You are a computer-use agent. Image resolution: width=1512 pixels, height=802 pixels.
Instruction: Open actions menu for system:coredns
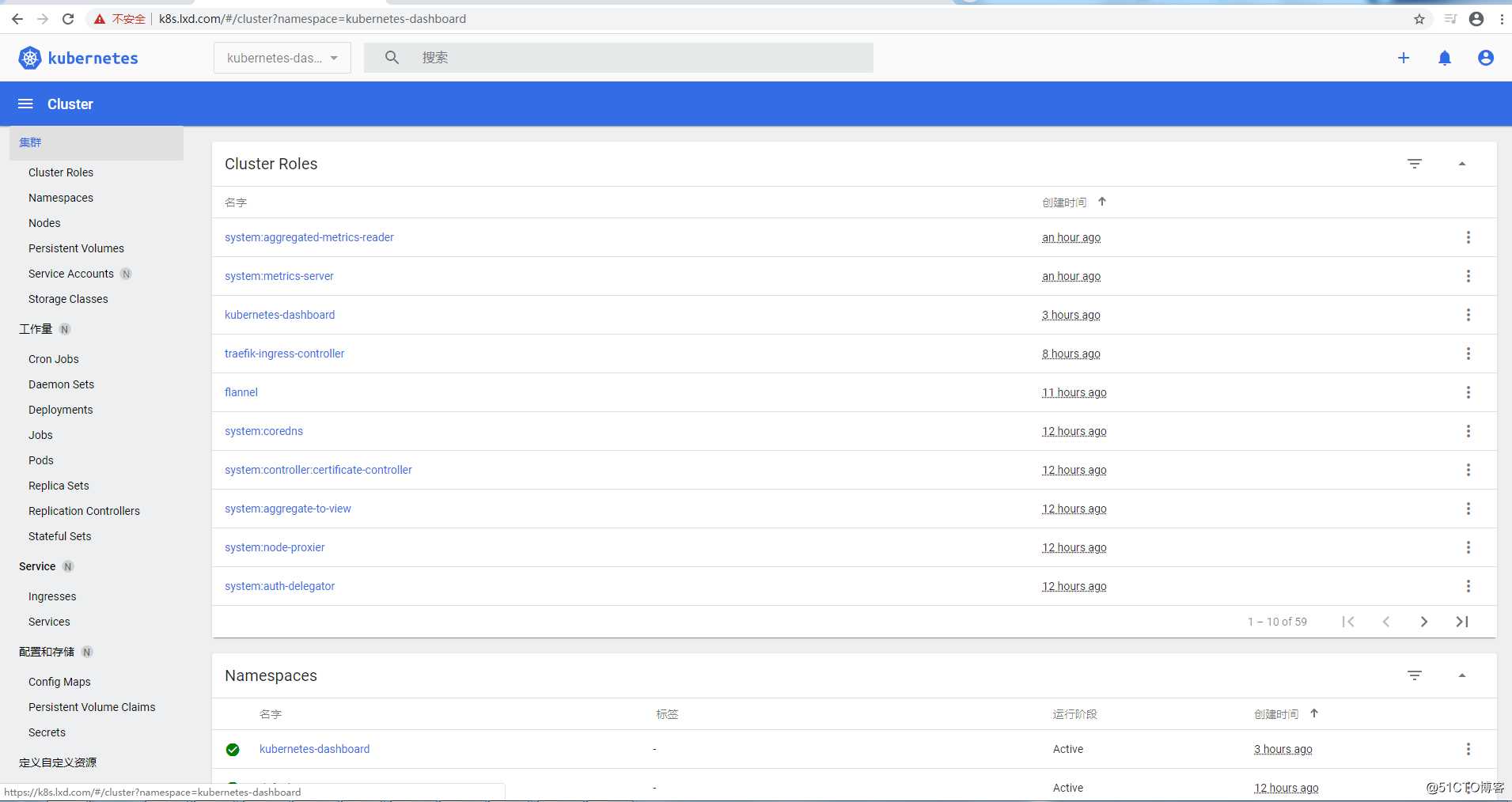[x=1468, y=431]
